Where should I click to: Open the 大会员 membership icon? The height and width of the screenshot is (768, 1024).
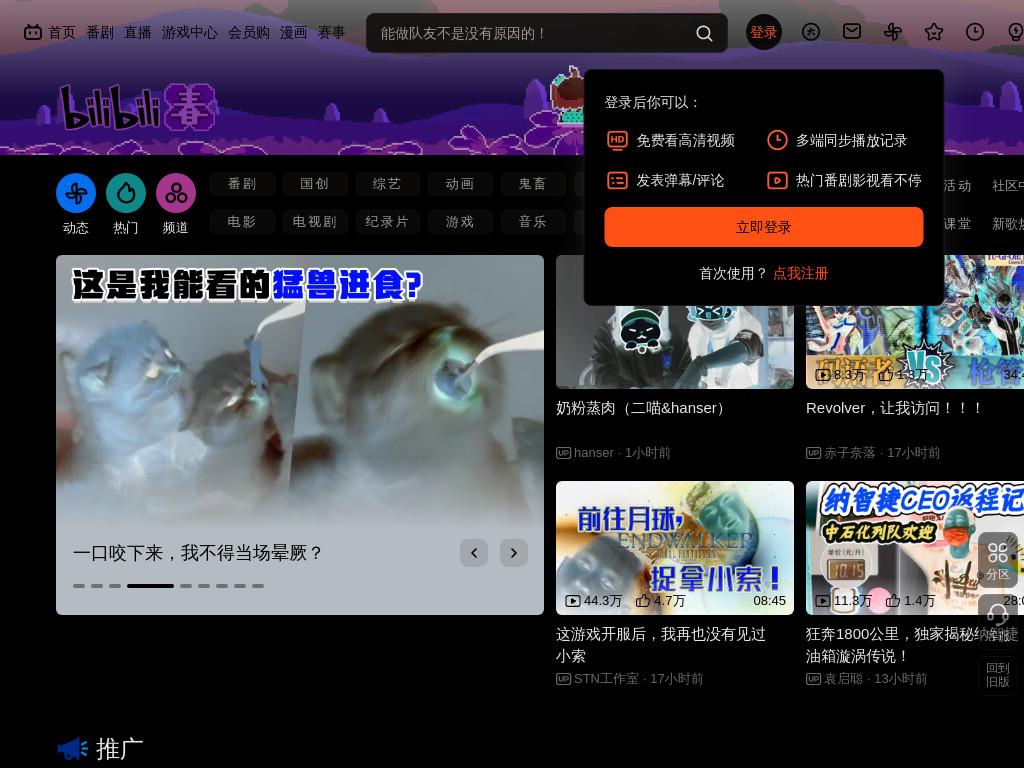coord(810,31)
